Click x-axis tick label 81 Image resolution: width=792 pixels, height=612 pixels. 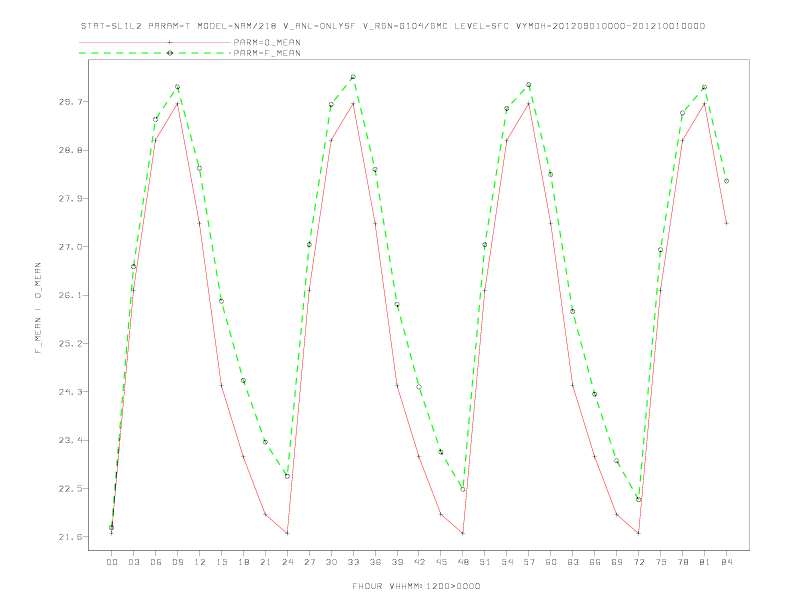click(x=705, y=562)
